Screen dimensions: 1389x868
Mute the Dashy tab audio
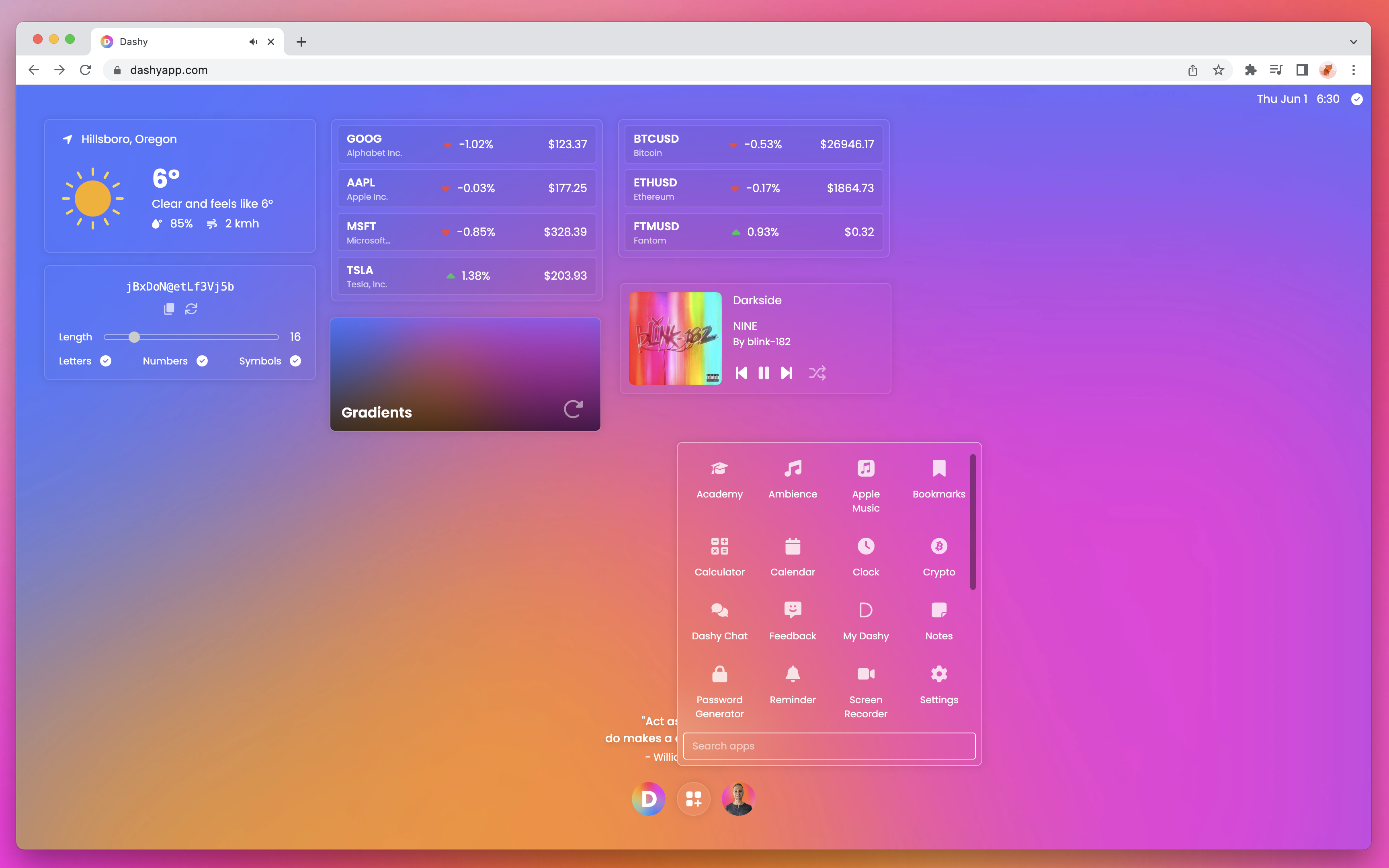(253, 42)
